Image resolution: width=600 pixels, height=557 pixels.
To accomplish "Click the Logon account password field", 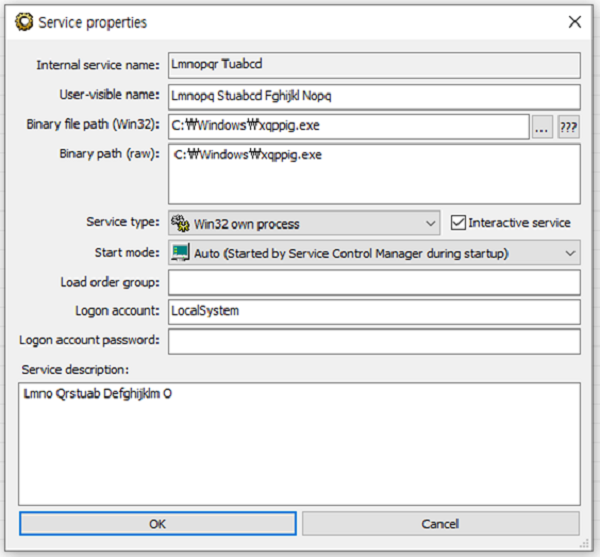I will point(374,341).
